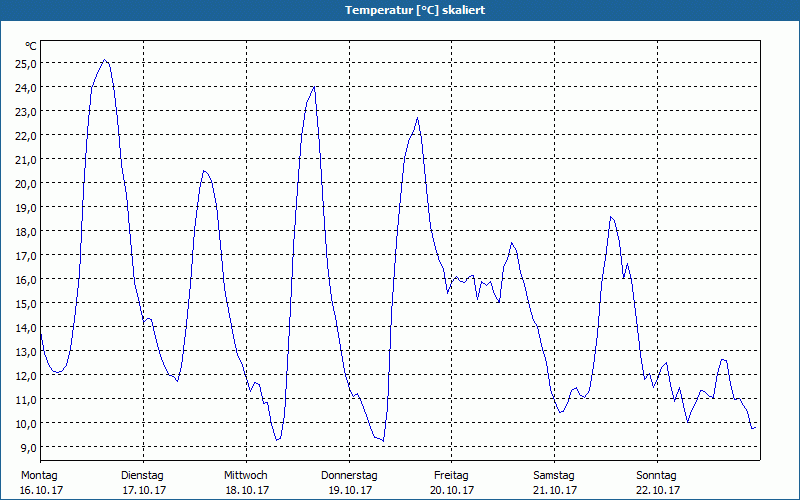The image size is (800, 500).
Task: Select the 20,0 label on the temperature axis
Action: [26, 183]
